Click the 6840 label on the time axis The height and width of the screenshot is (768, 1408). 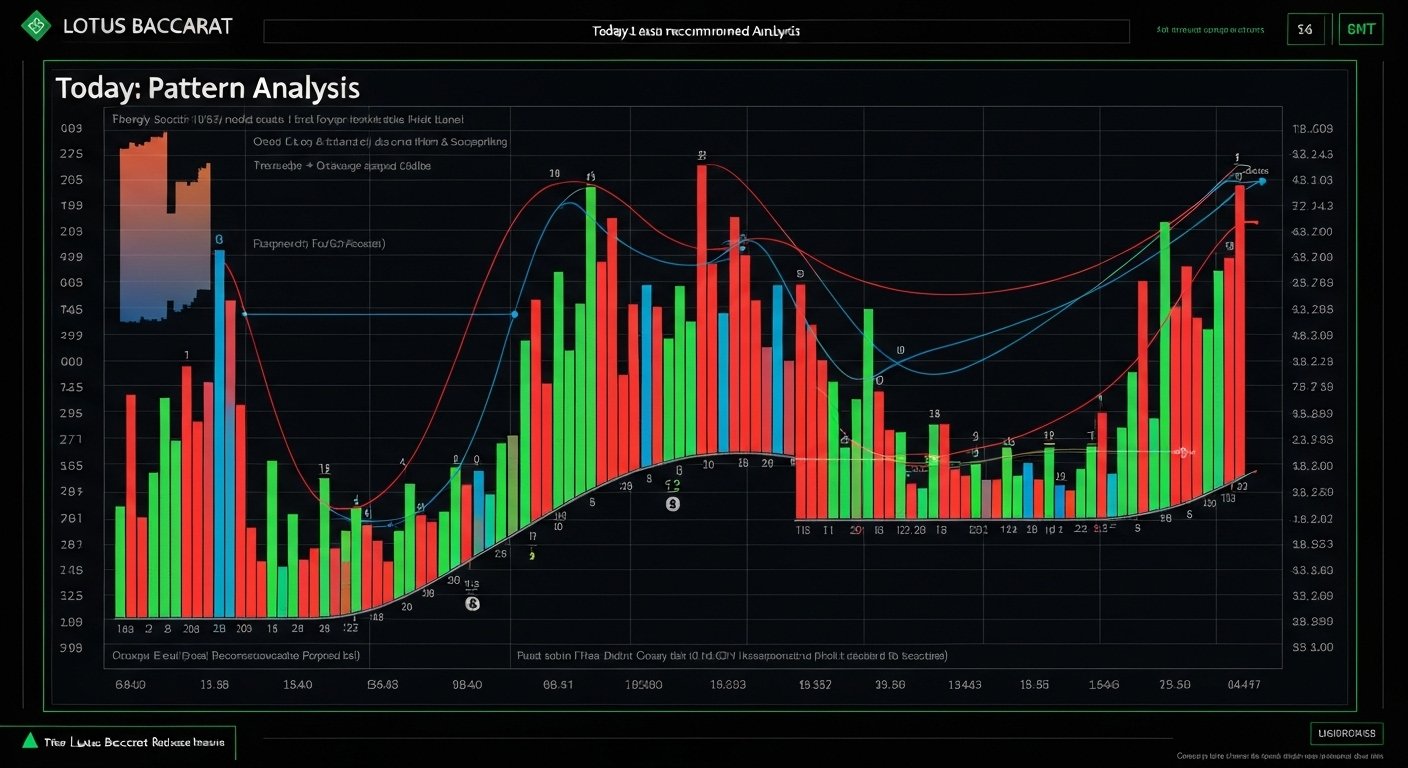(x=130, y=685)
